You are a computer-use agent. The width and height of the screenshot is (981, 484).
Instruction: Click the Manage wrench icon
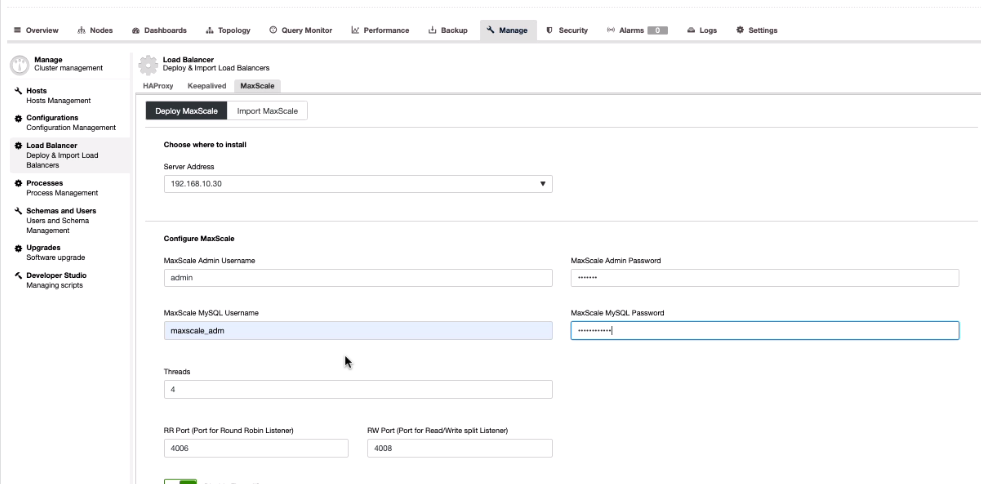point(490,30)
